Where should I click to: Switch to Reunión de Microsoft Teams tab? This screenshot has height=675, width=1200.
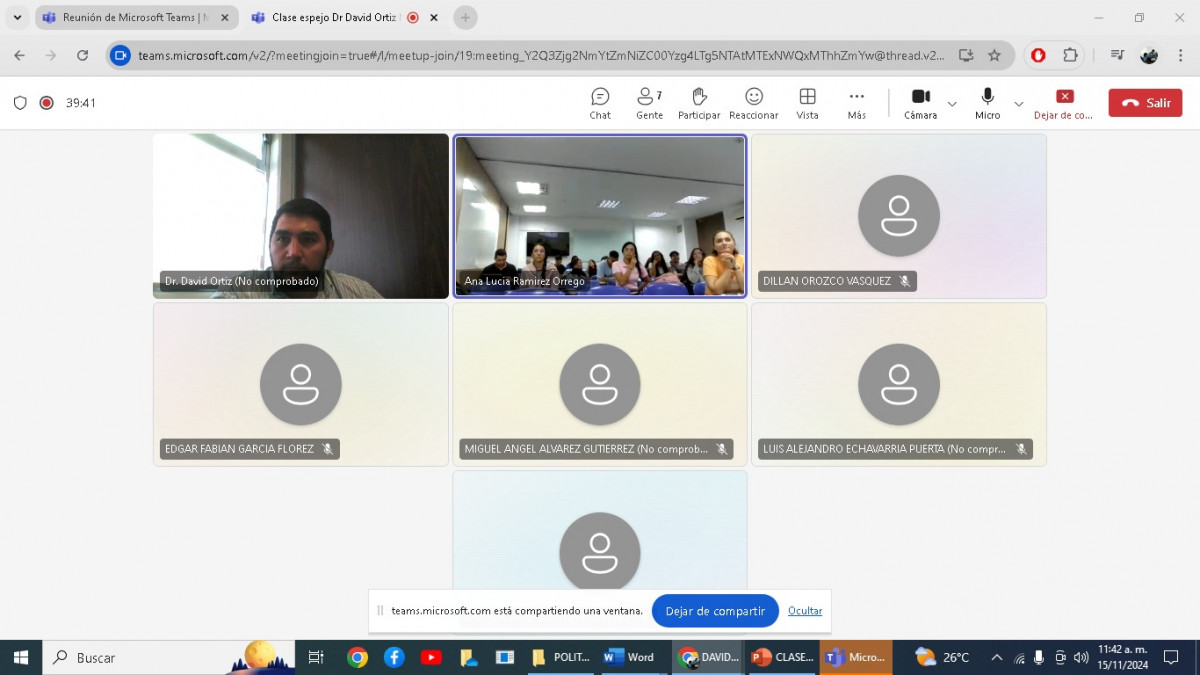tap(130, 18)
